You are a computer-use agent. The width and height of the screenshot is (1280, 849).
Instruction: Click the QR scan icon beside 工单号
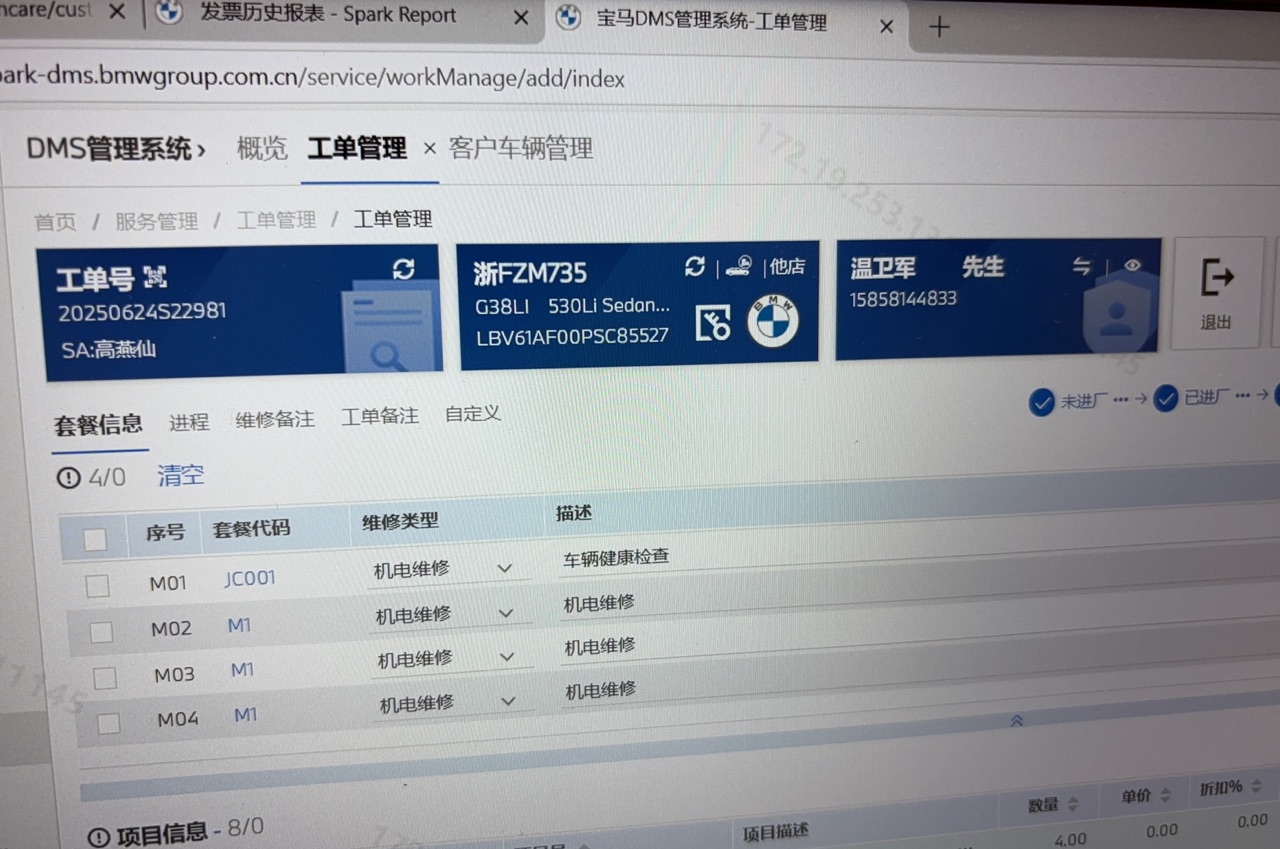tap(155, 277)
